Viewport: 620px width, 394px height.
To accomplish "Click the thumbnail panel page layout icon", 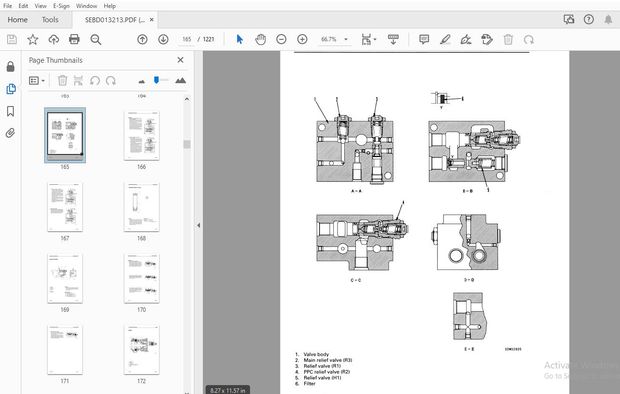I will [78, 81].
